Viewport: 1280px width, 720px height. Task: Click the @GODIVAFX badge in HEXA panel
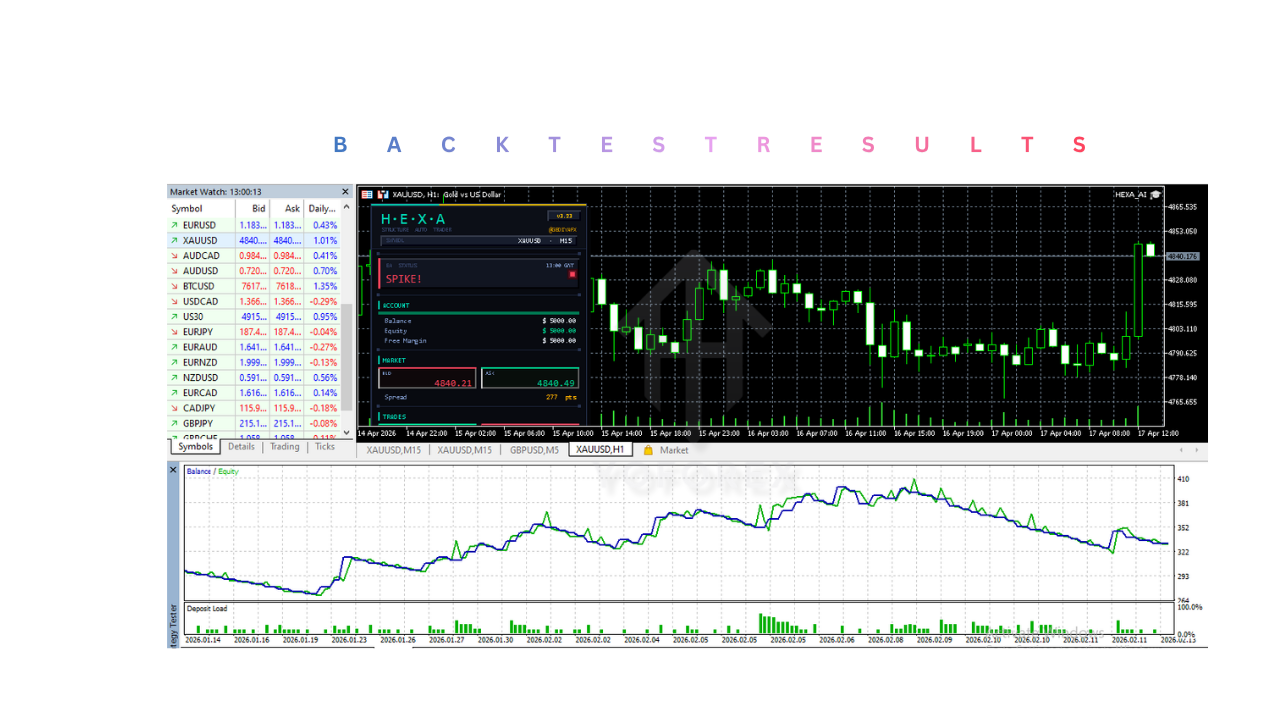[561, 229]
